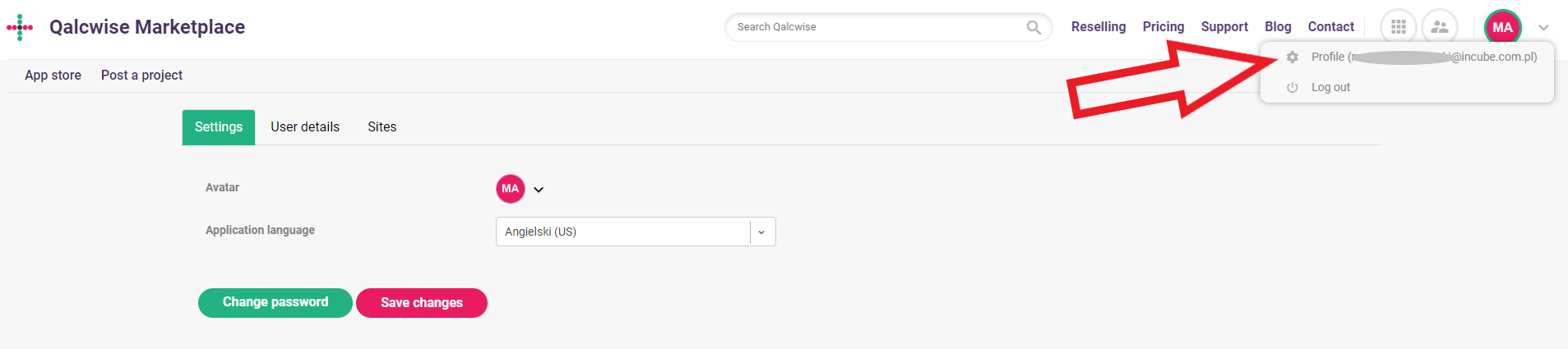
Task: Switch to the Sites tab
Action: click(382, 127)
